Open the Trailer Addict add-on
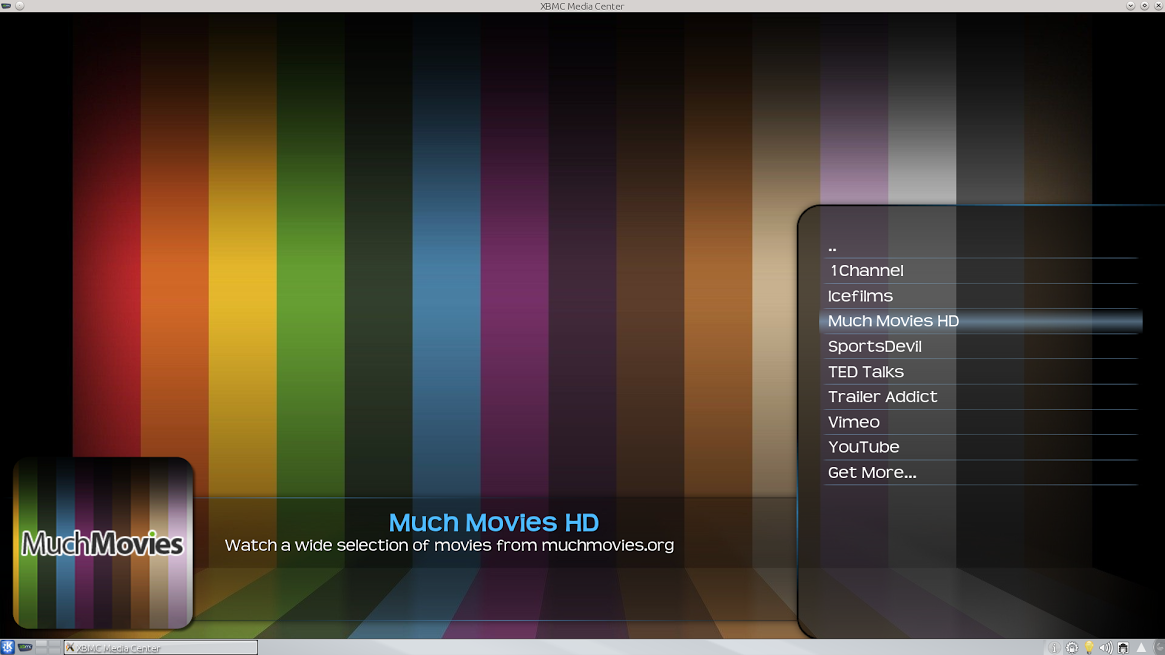 [x=980, y=397]
